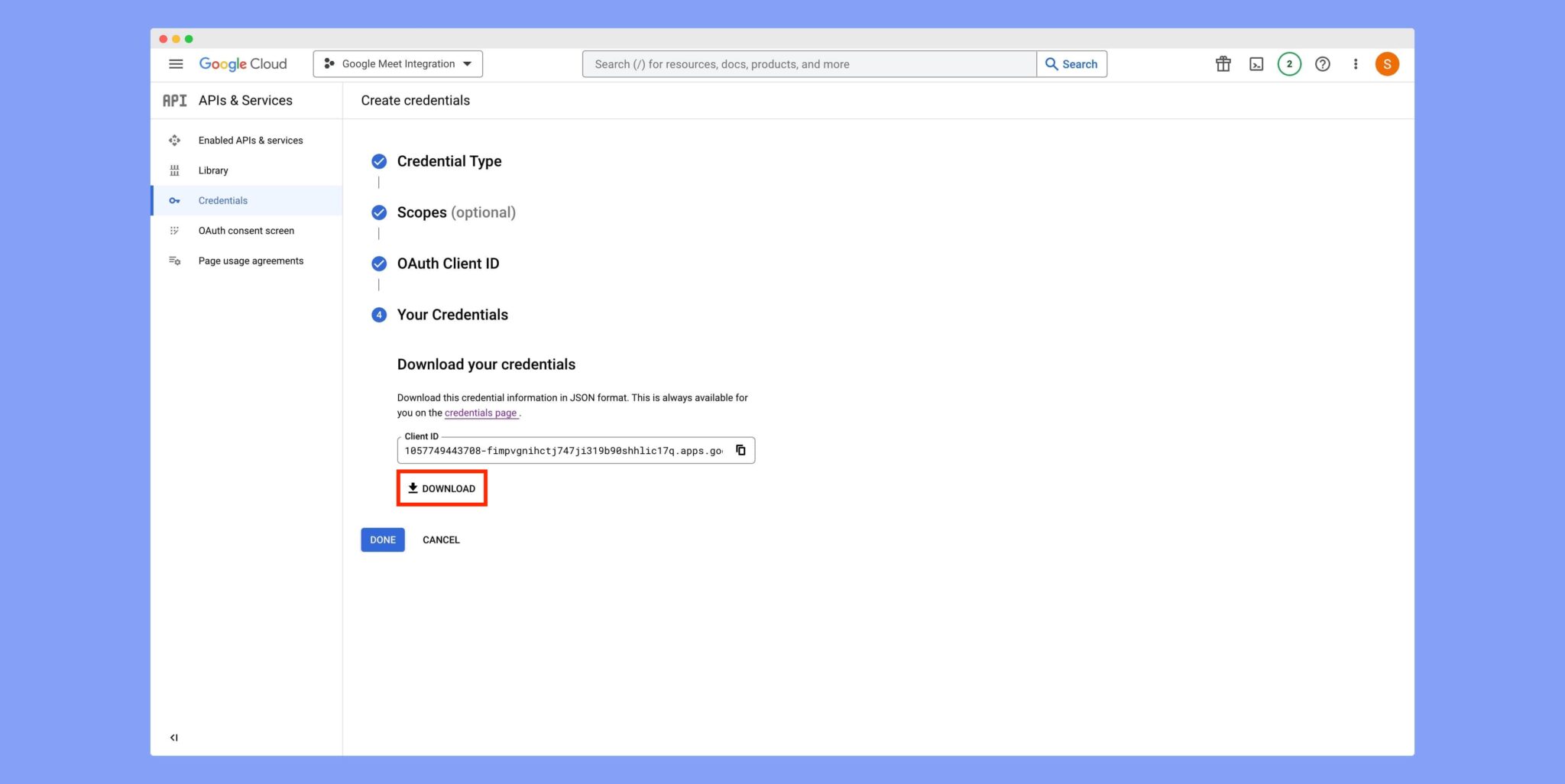Copy the Client ID using copy icon
The height and width of the screenshot is (784, 1565).
tap(740, 450)
